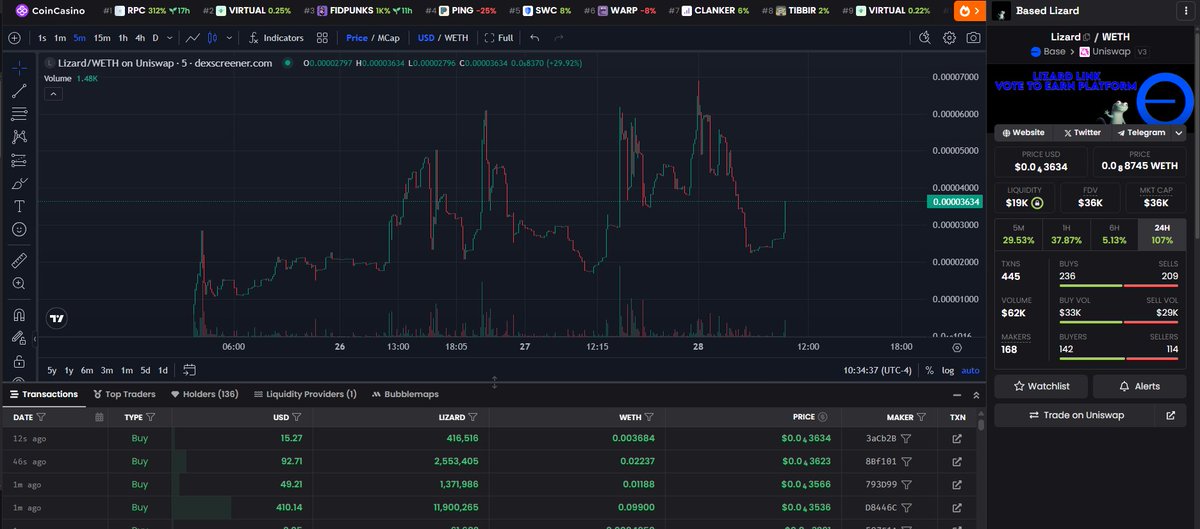Switch chart style to line
Viewport: 1200px width, 529px height.
coord(193,38)
